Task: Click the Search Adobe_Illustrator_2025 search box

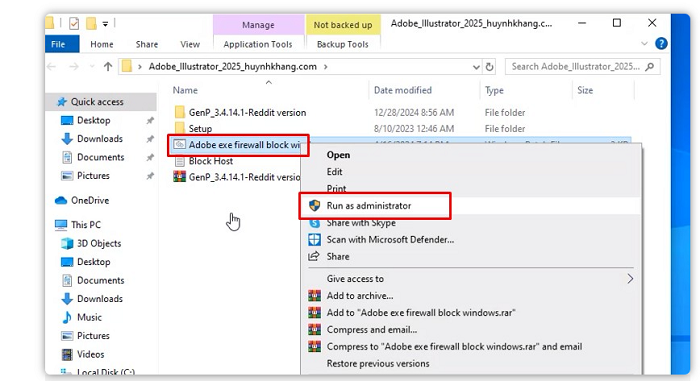Action: 575,67
